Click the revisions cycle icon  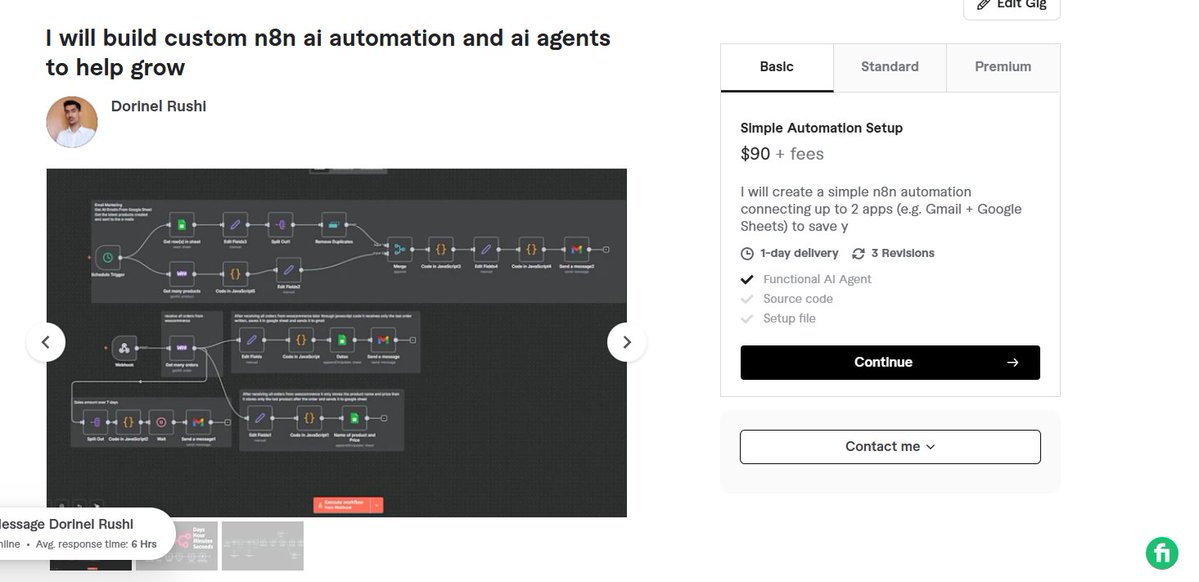pyautogui.click(x=859, y=254)
